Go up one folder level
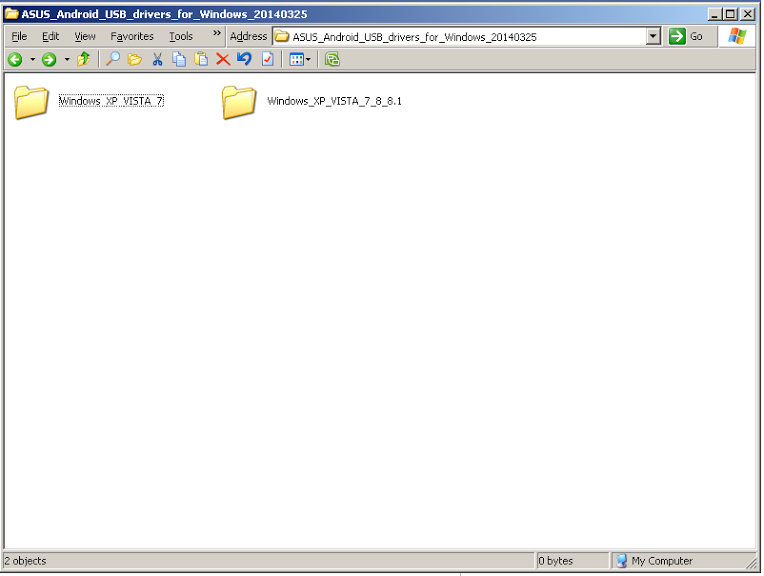This screenshot has height=576, width=764. [84, 59]
